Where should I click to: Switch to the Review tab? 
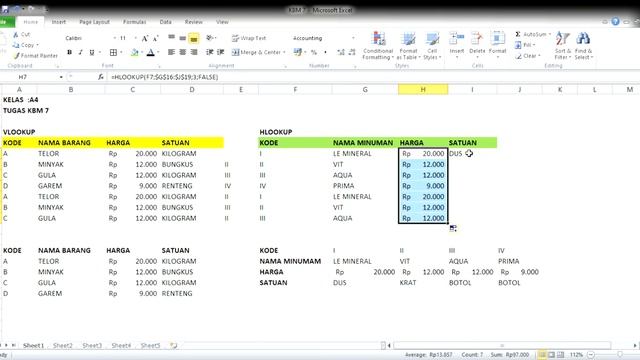[x=193, y=22]
